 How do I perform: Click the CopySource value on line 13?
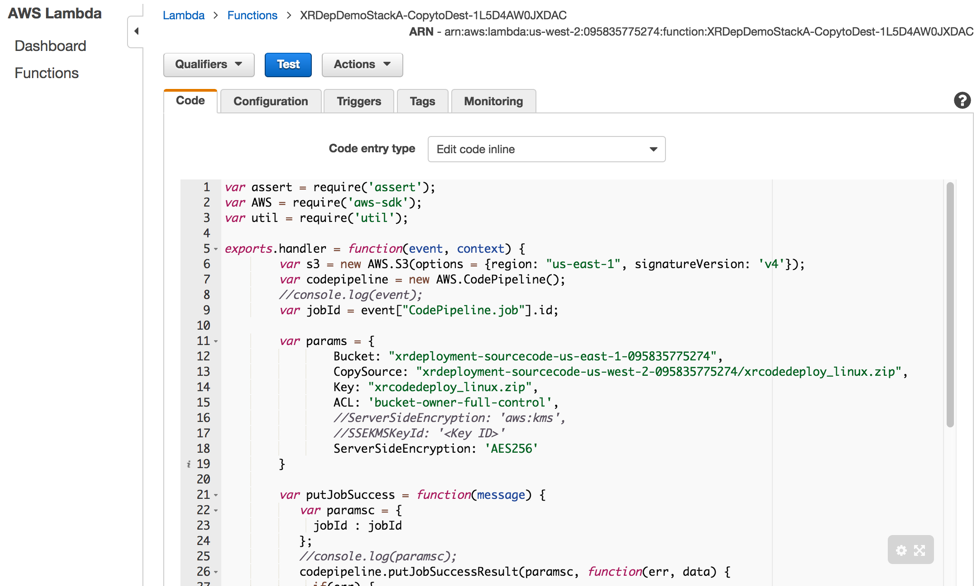coord(658,372)
